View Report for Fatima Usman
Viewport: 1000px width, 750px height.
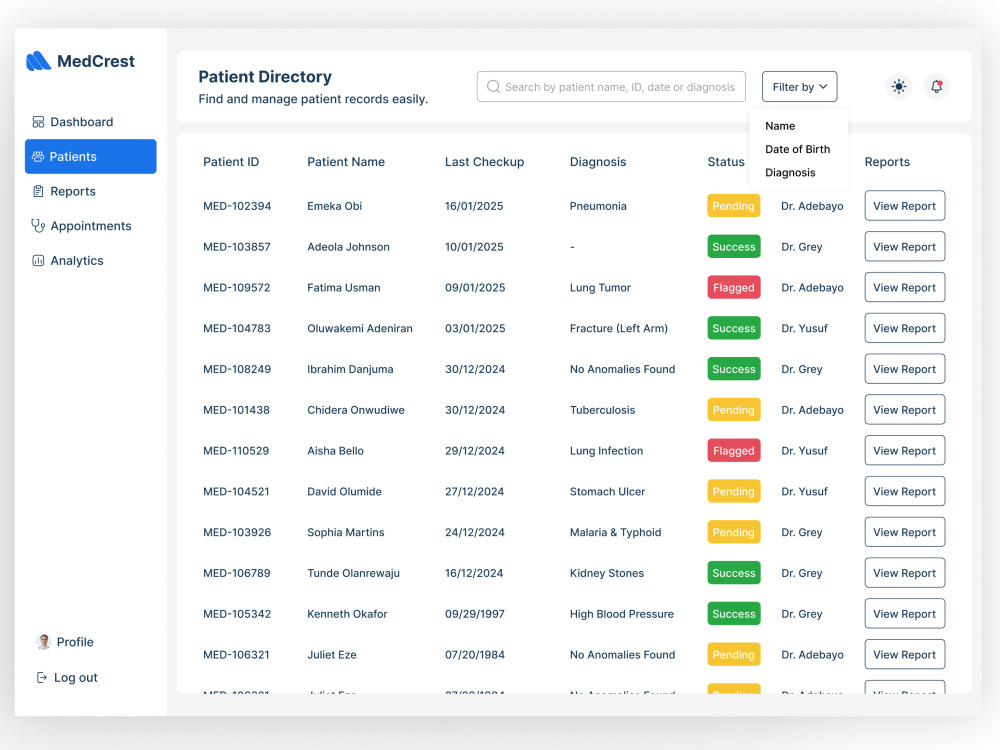(x=904, y=288)
